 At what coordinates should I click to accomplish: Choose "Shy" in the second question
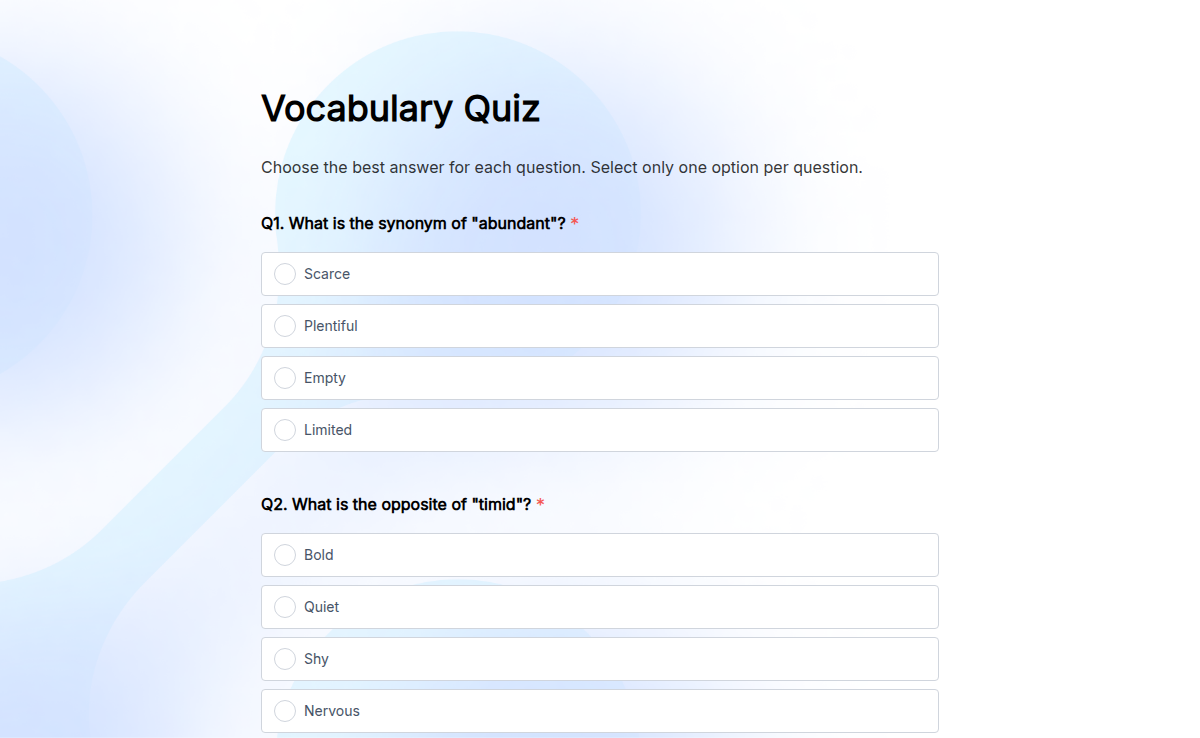click(600, 659)
